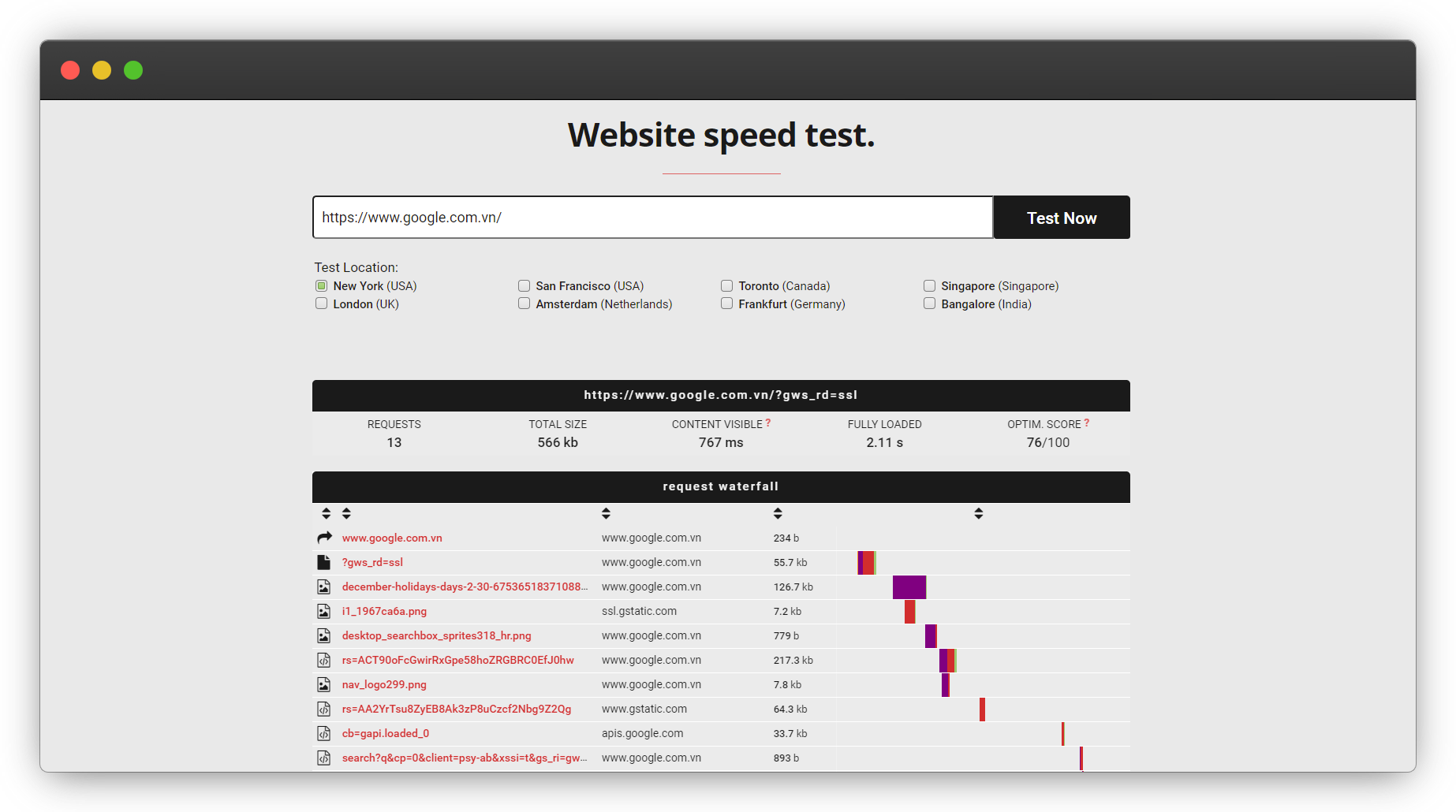Click the Test Now button
This screenshot has width=1456, height=812.
pos(1062,218)
